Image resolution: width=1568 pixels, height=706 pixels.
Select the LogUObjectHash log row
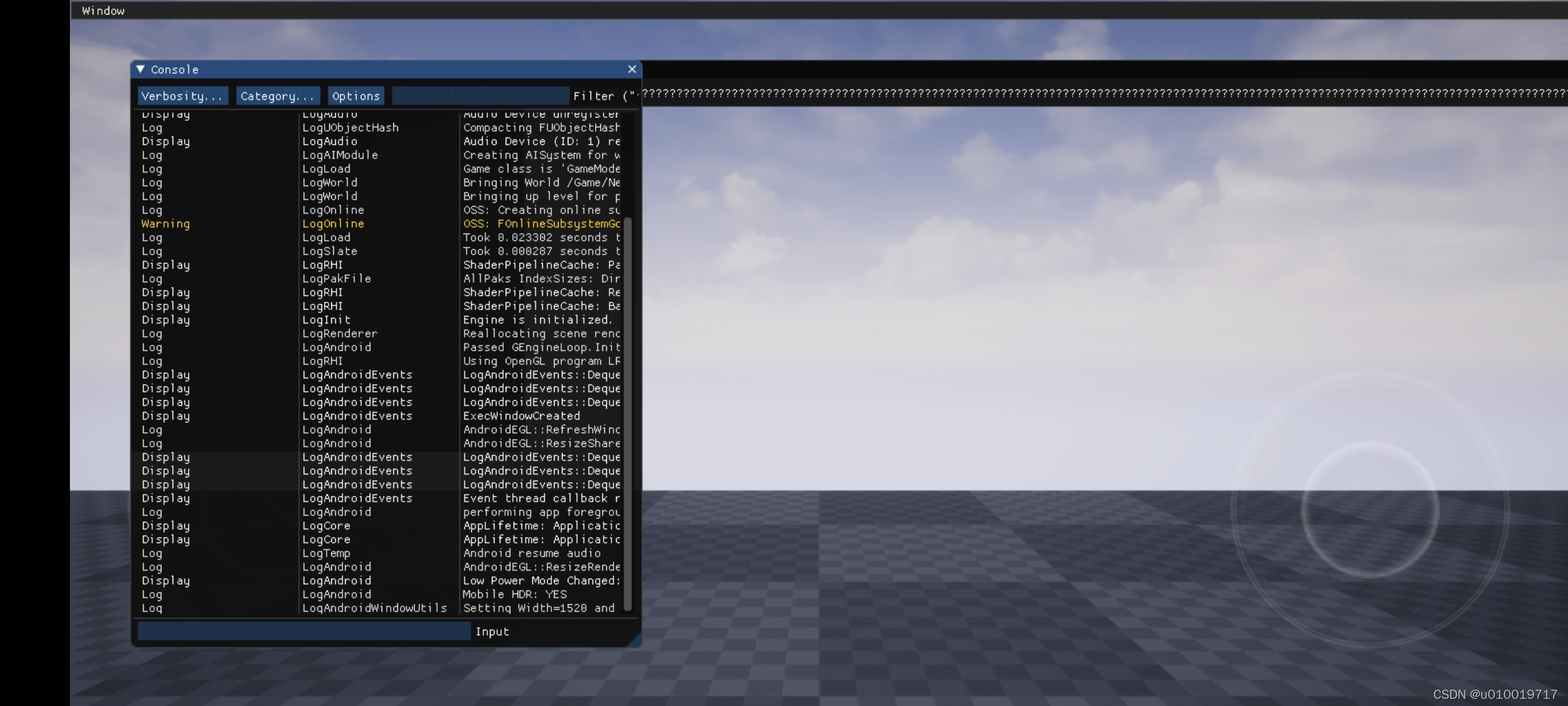(x=350, y=127)
